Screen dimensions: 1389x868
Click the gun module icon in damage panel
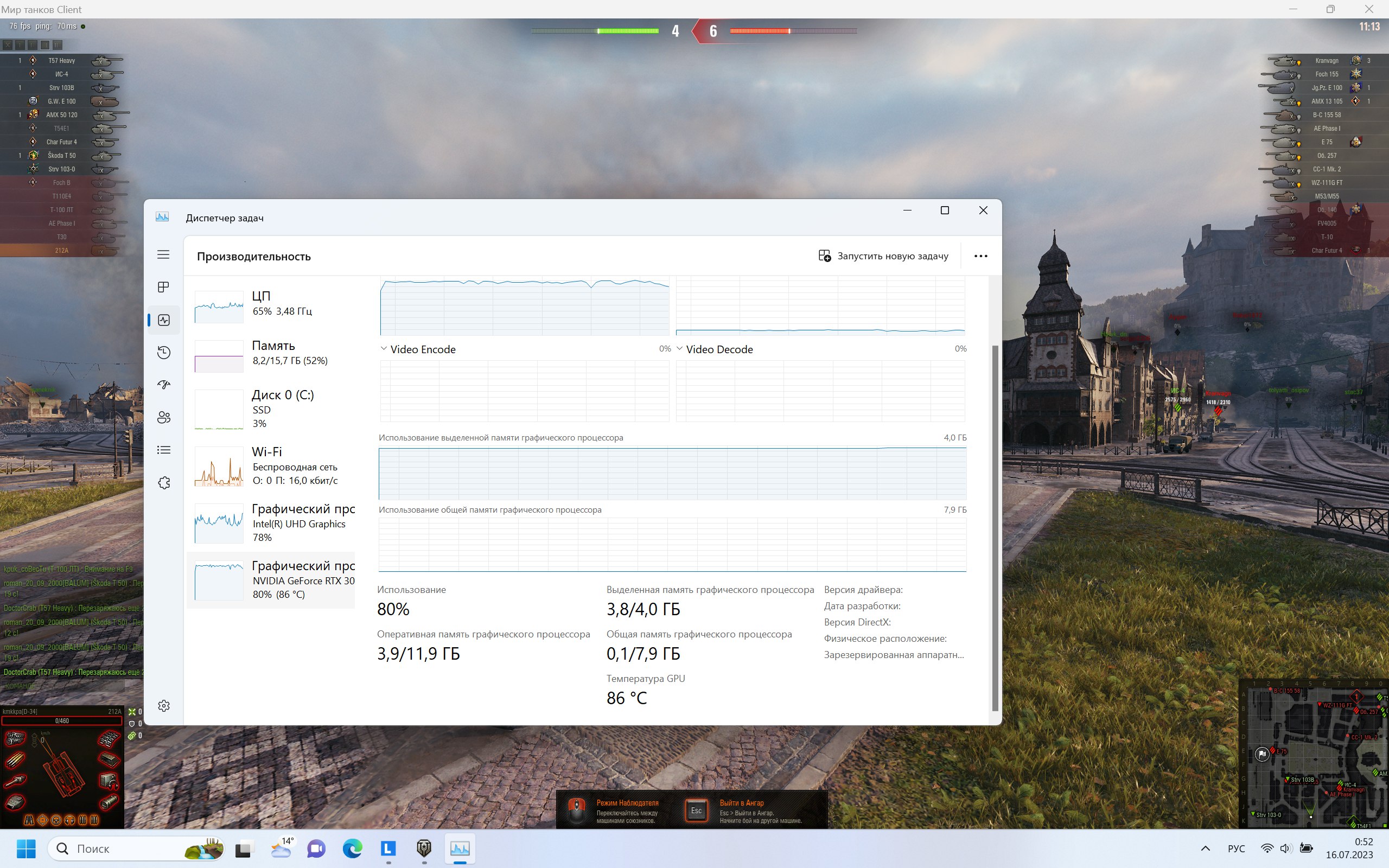(x=15, y=781)
